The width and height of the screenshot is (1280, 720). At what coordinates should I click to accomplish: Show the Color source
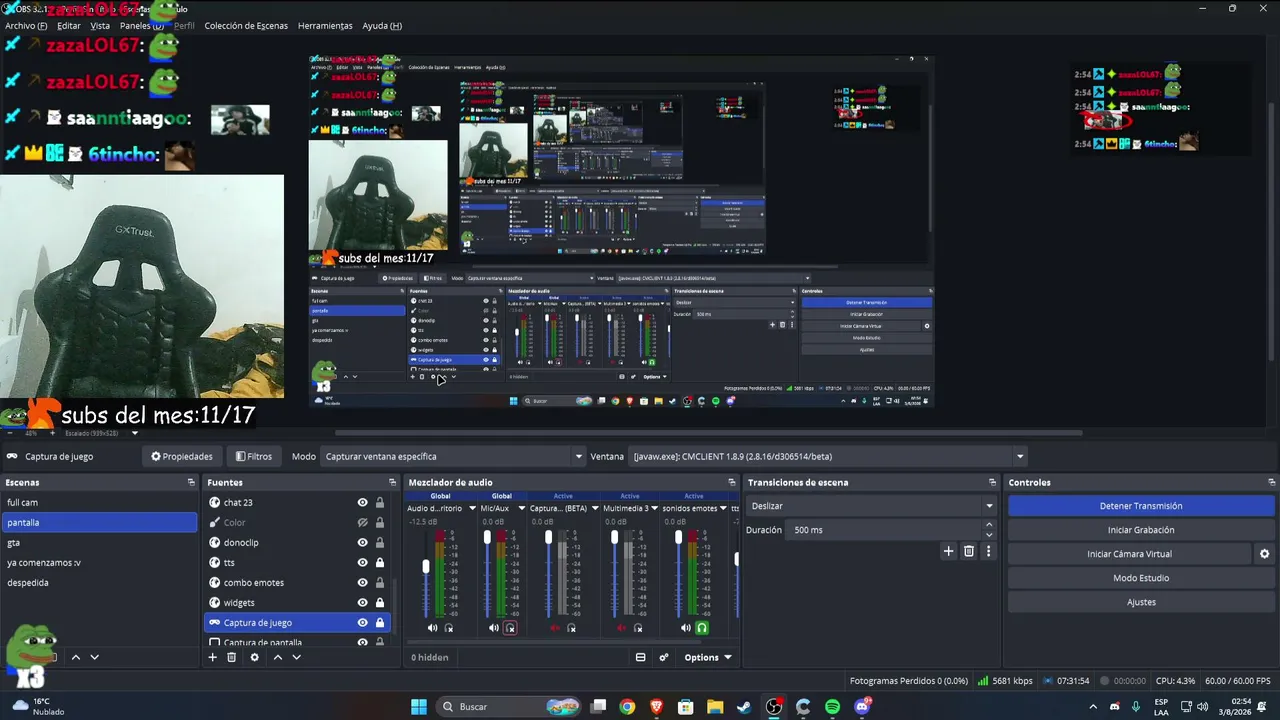pos(362,522)
